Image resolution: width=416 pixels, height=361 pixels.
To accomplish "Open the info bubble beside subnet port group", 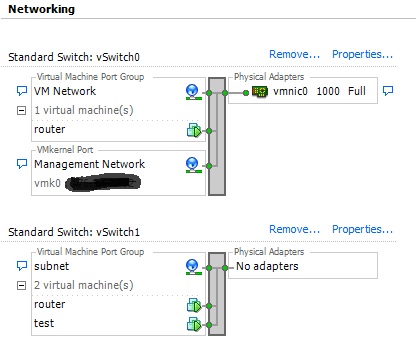I will (22, 266).
